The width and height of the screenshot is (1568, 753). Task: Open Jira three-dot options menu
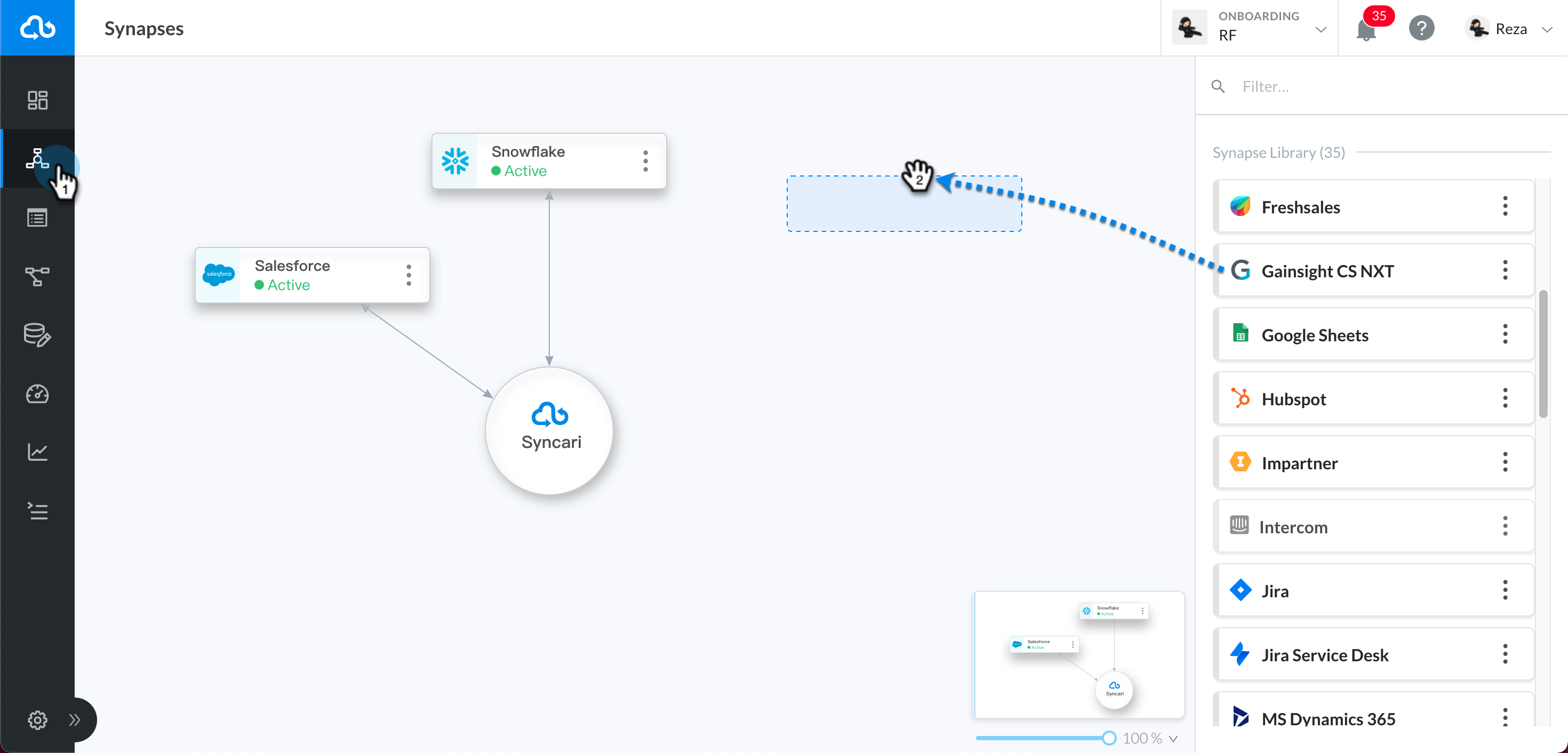click(x=1505, y=590)
